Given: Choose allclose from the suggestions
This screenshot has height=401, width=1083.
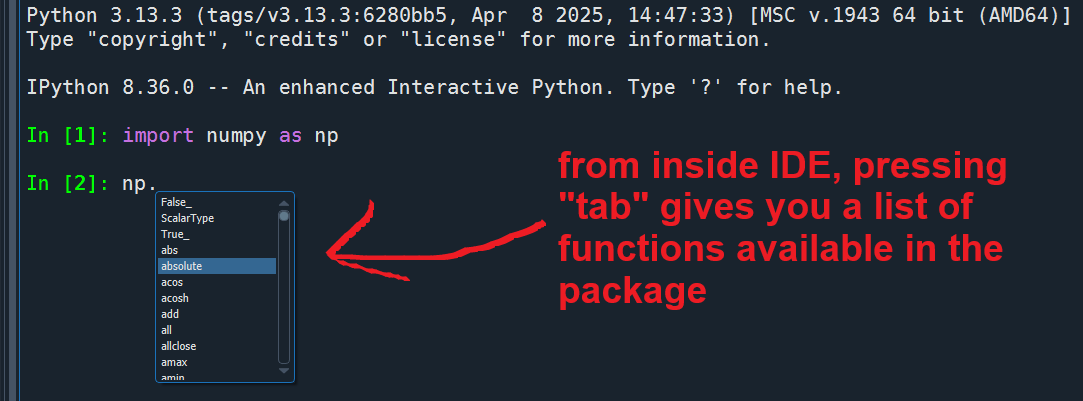Looking at the screenshot, I should (x=217, y=346).
